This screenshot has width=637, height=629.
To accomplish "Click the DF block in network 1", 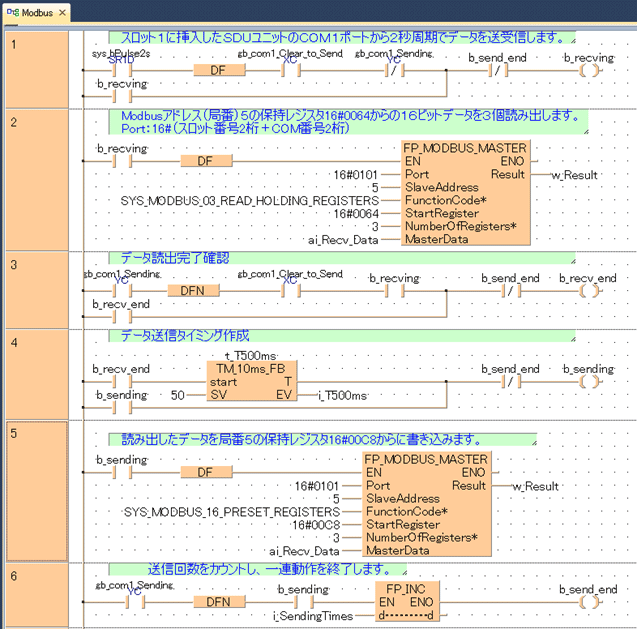I will [x=220, y=71].
